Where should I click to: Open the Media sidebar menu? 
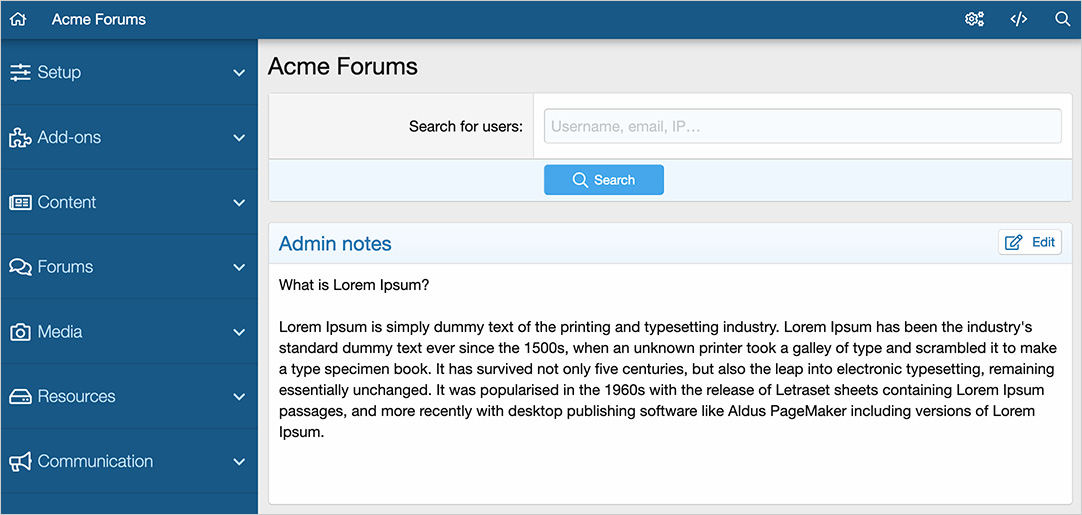[60, 332]
